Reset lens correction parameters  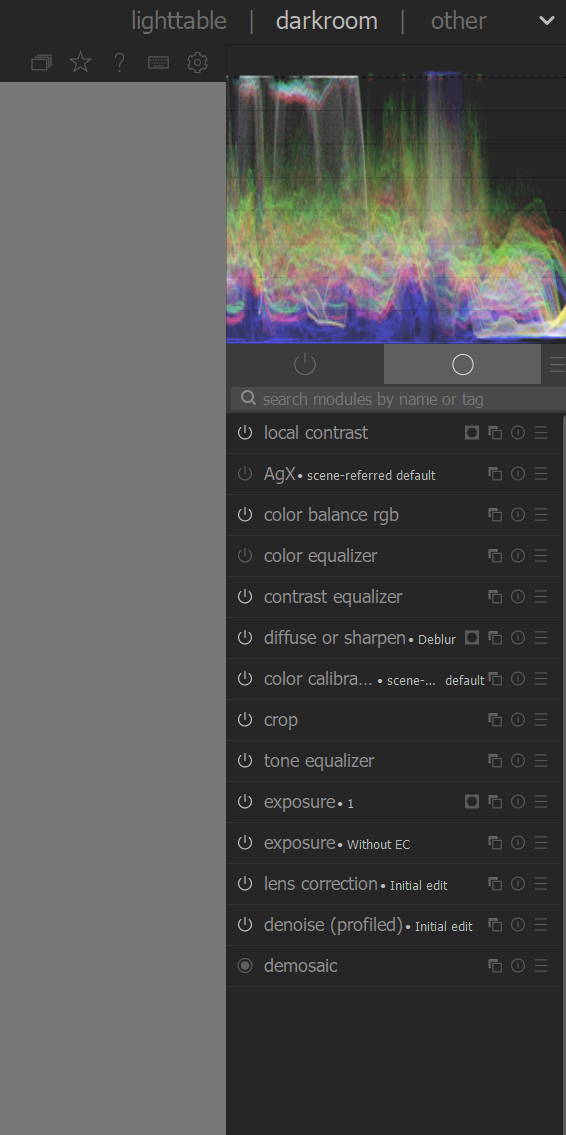pyautogui.click(x=518, y=884)
